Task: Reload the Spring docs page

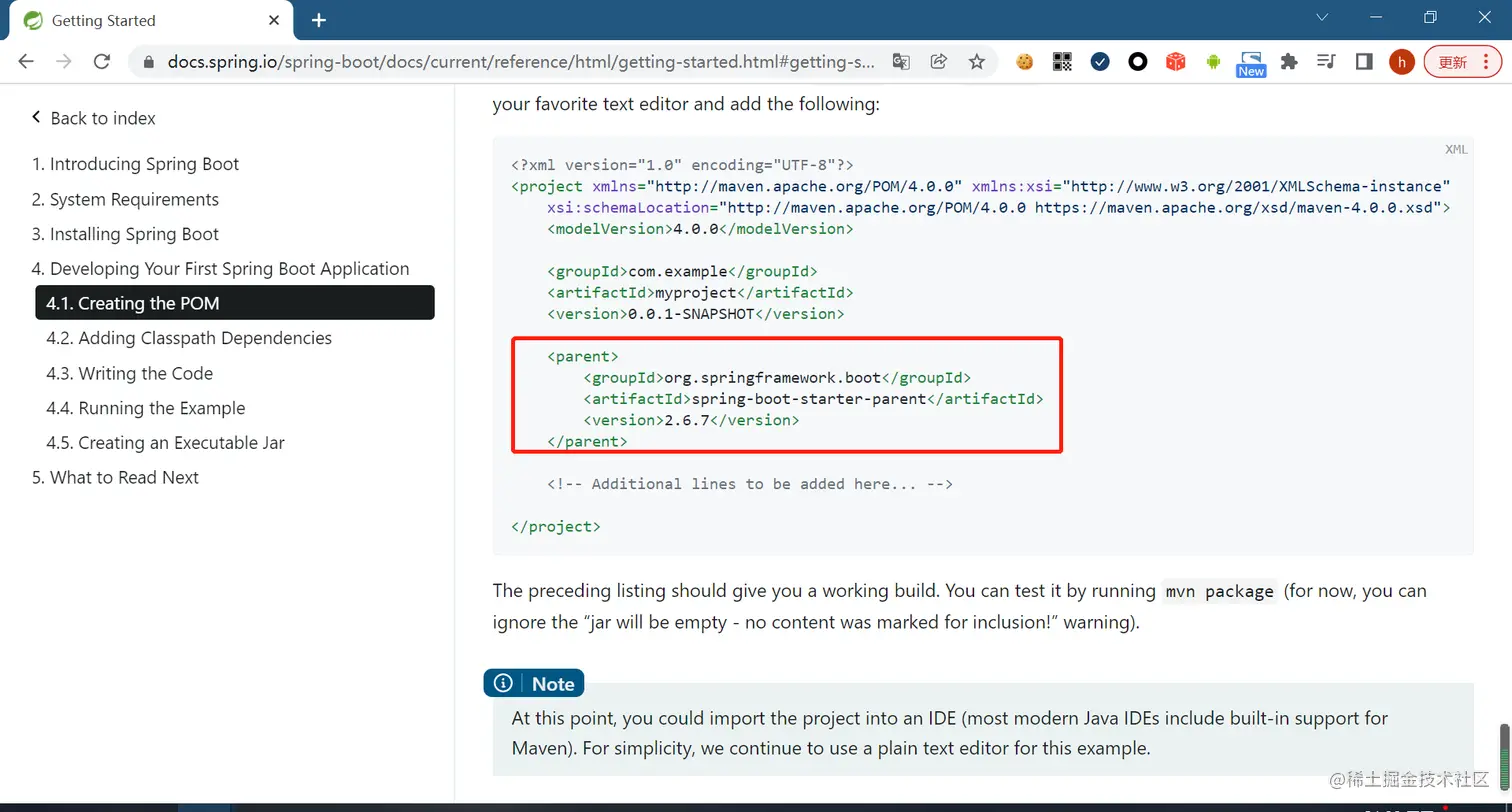Action: click(101, 61)
